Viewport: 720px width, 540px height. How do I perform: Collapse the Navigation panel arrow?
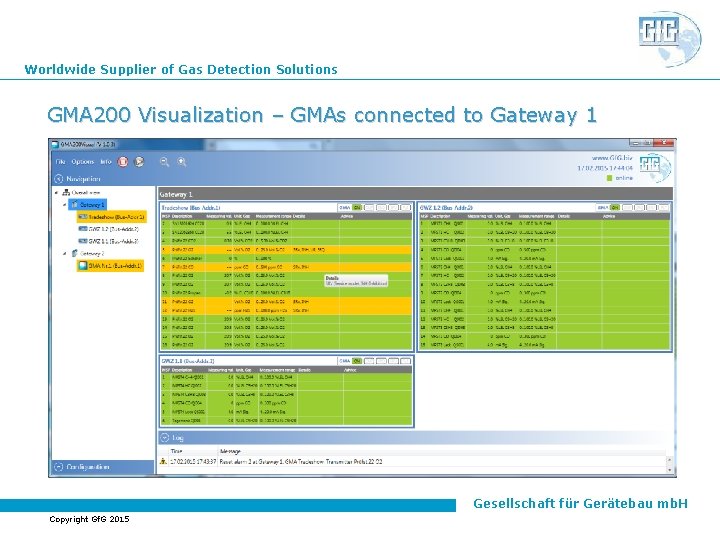(x=59, y=179)
